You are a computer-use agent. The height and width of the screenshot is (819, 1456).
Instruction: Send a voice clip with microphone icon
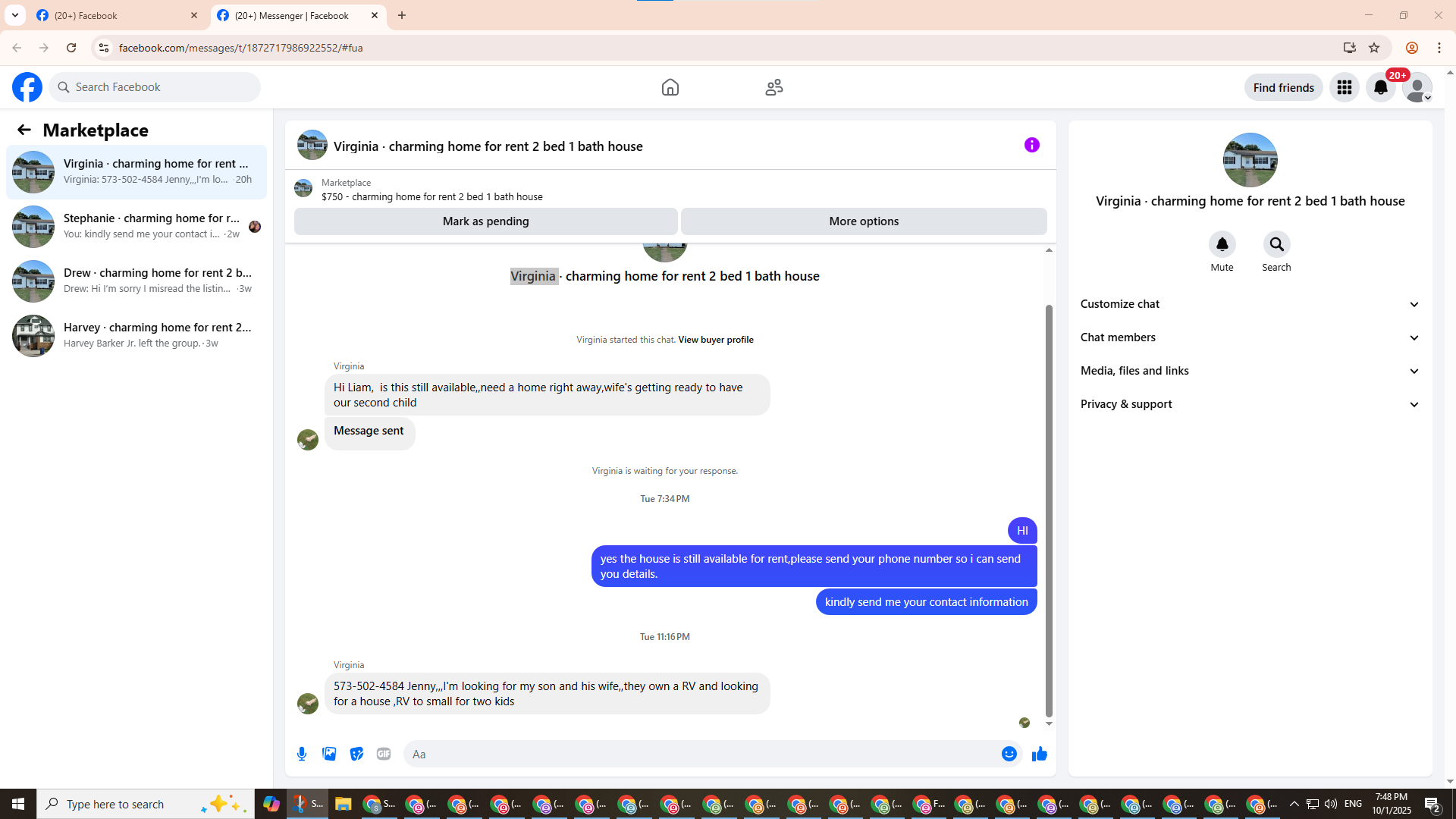tap(302, 754)
